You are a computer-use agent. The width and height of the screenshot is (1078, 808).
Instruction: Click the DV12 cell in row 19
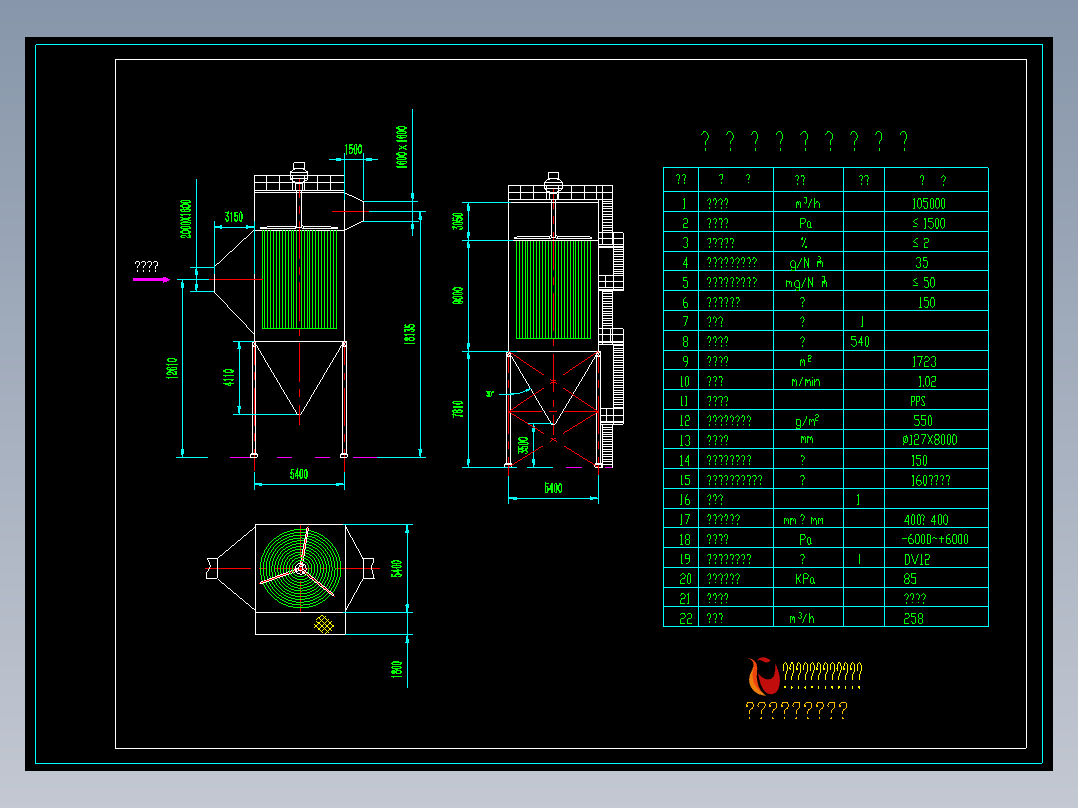[917, 560]
